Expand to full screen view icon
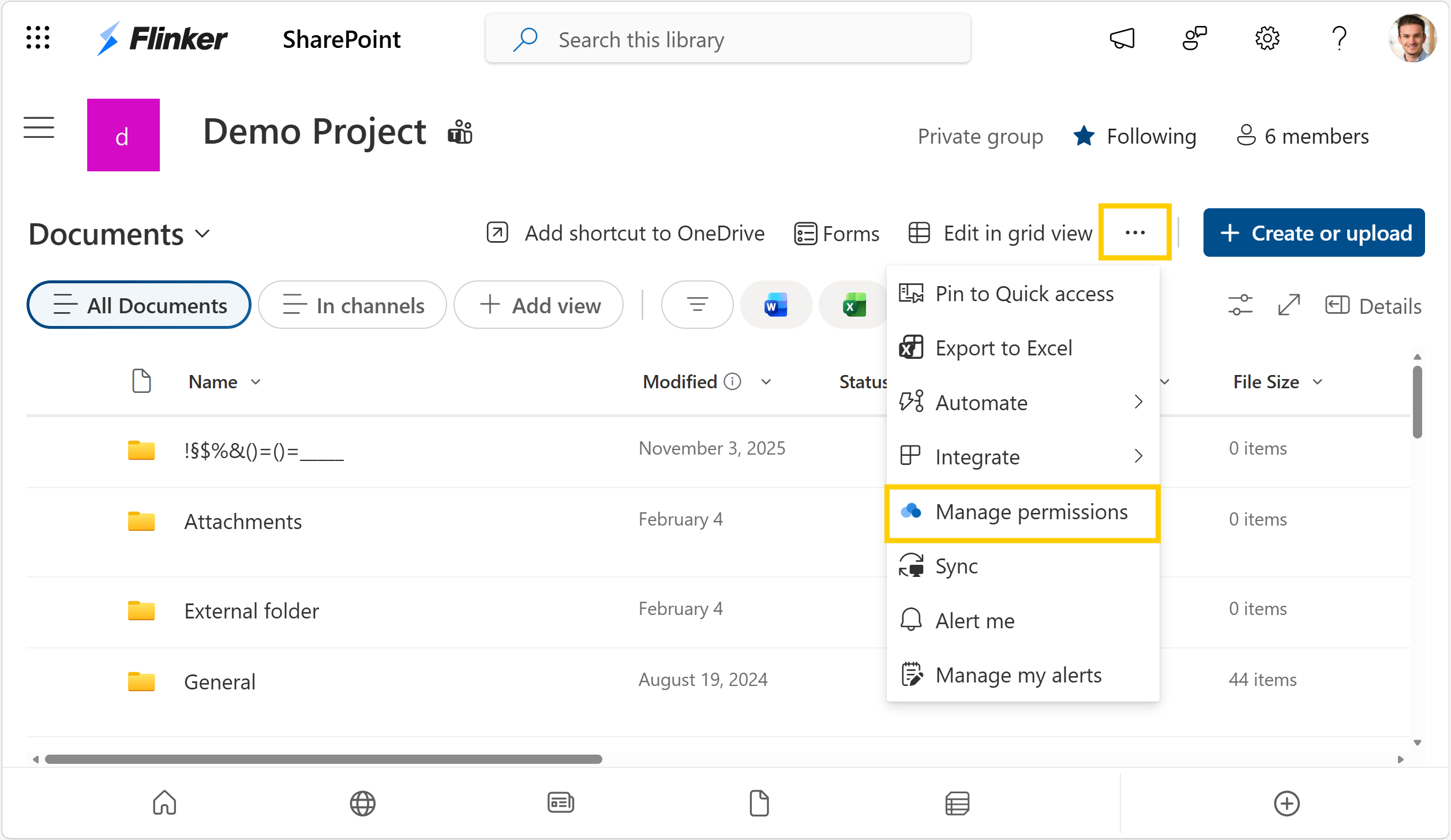This screenshot has height=840, width=1451. click(1289, 305)
